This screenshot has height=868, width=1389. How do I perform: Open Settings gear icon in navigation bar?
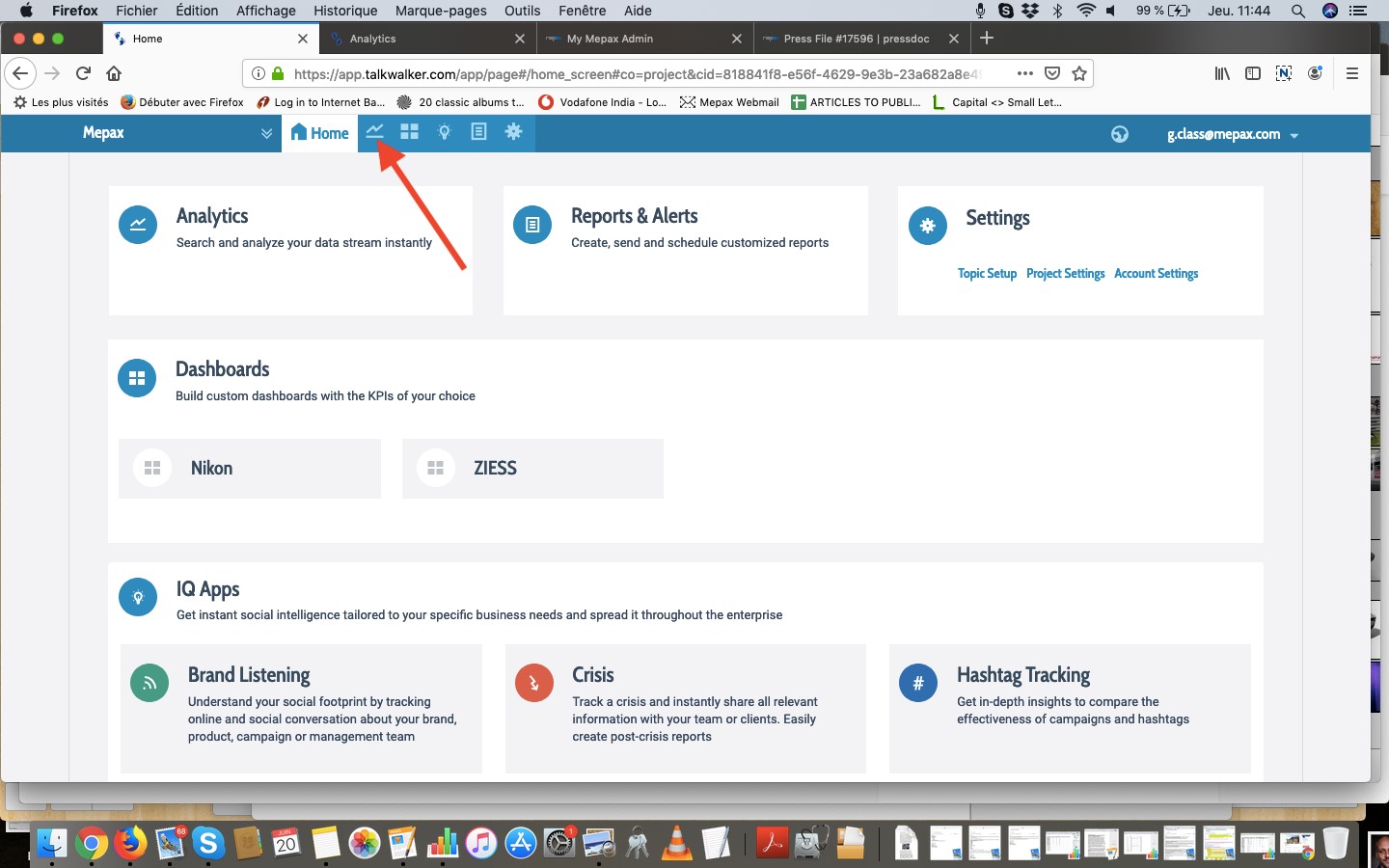(514, 132)
